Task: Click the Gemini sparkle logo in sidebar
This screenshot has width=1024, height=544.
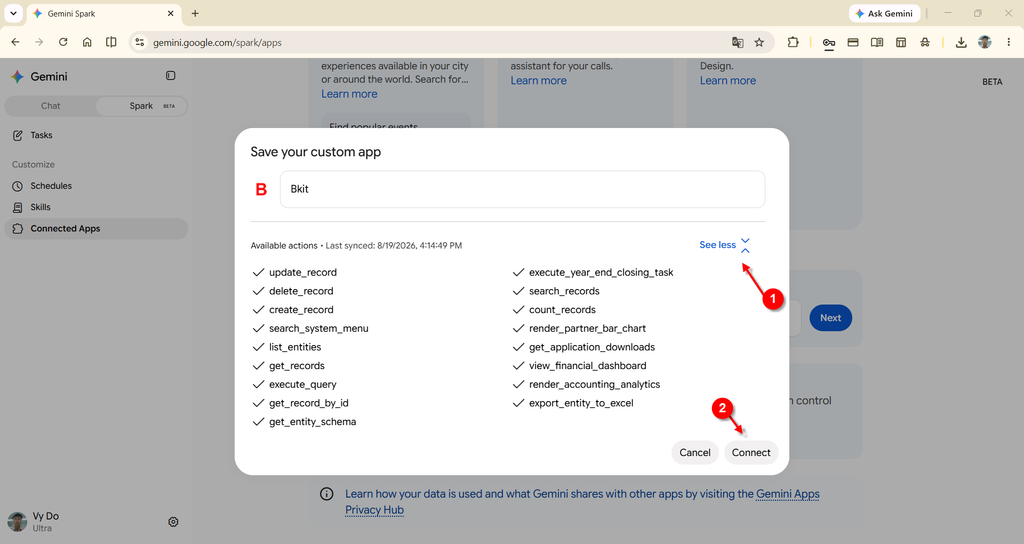Action: point(18,76)
